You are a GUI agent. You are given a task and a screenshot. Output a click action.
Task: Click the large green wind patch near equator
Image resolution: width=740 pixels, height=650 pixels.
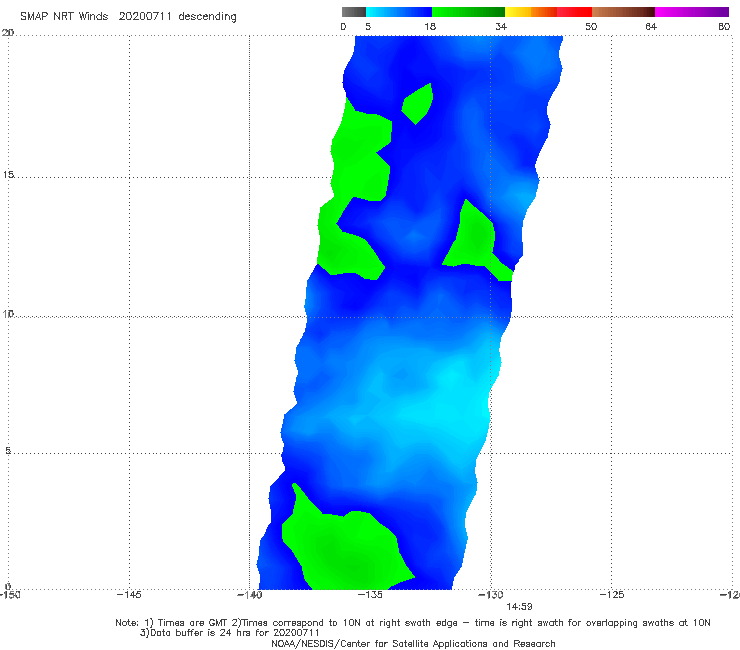coord(349,550)
